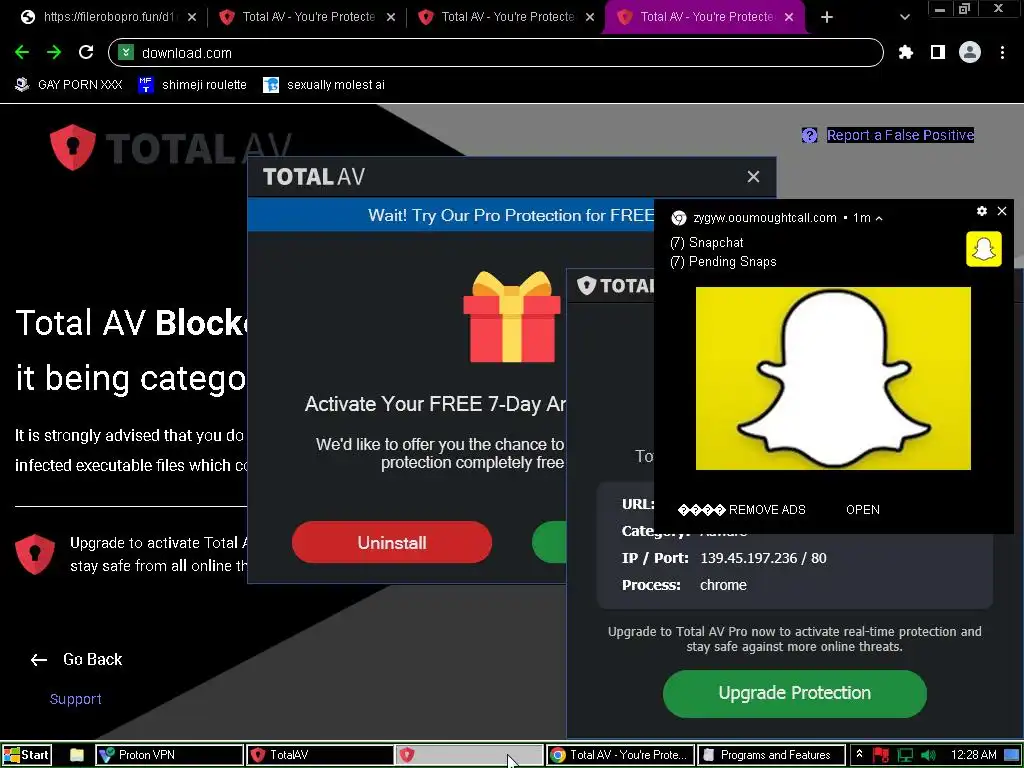Click the red gift box image
Viewport: 1024px width, 768px height.
[511, 316]
